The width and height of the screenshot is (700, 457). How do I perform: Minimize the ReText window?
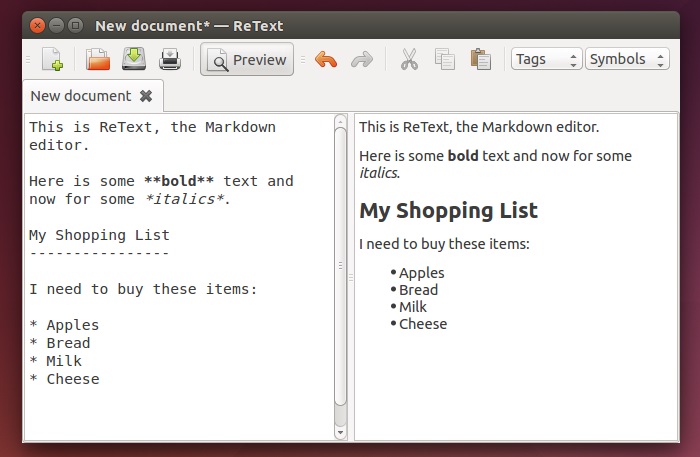[x=57, y=25]
